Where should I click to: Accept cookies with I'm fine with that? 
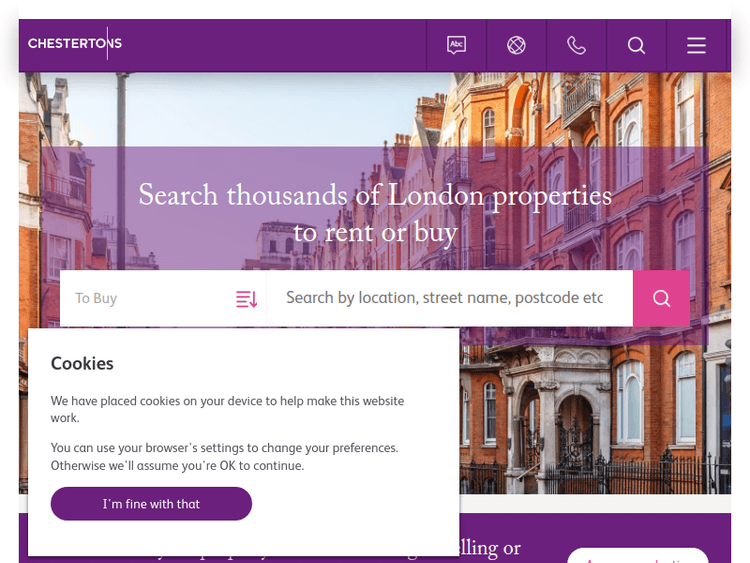[151, 504]
